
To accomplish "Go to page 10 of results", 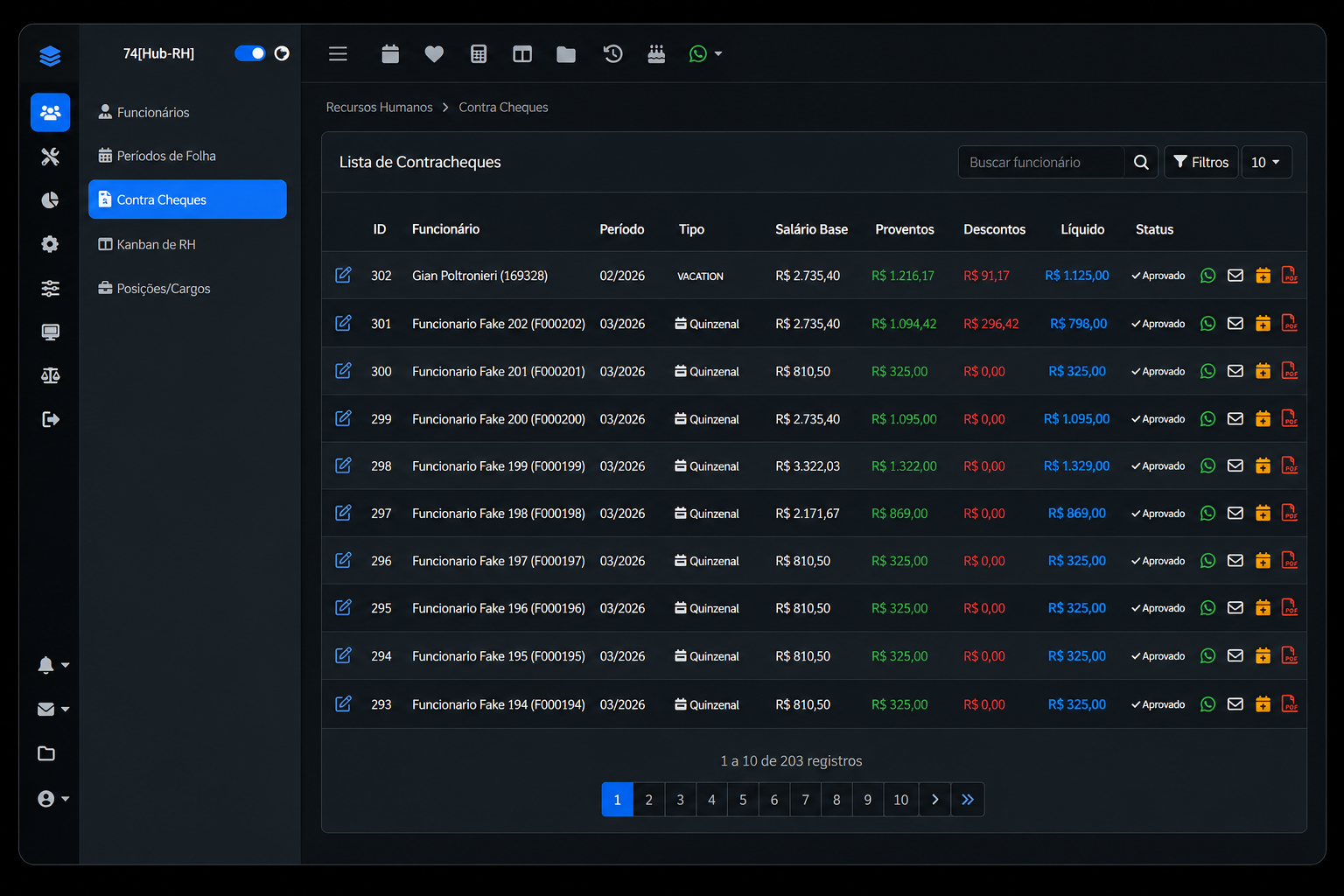I will pyautogui.click(x=900, y=800).
